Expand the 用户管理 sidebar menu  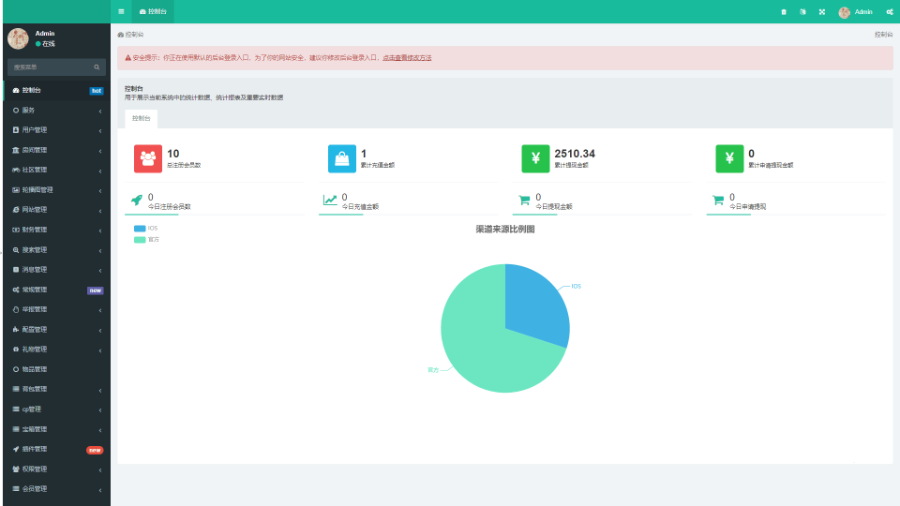(x=55, y=130)
